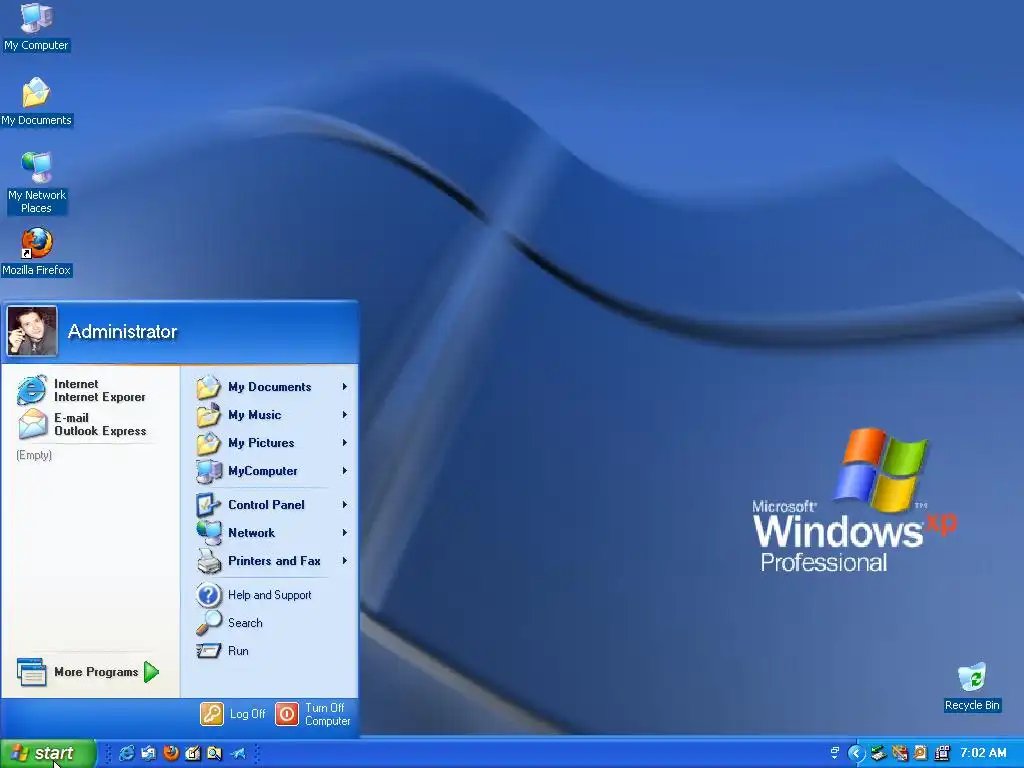Click the taskbar window-list dropdown icon

click(x=834, y=753)
